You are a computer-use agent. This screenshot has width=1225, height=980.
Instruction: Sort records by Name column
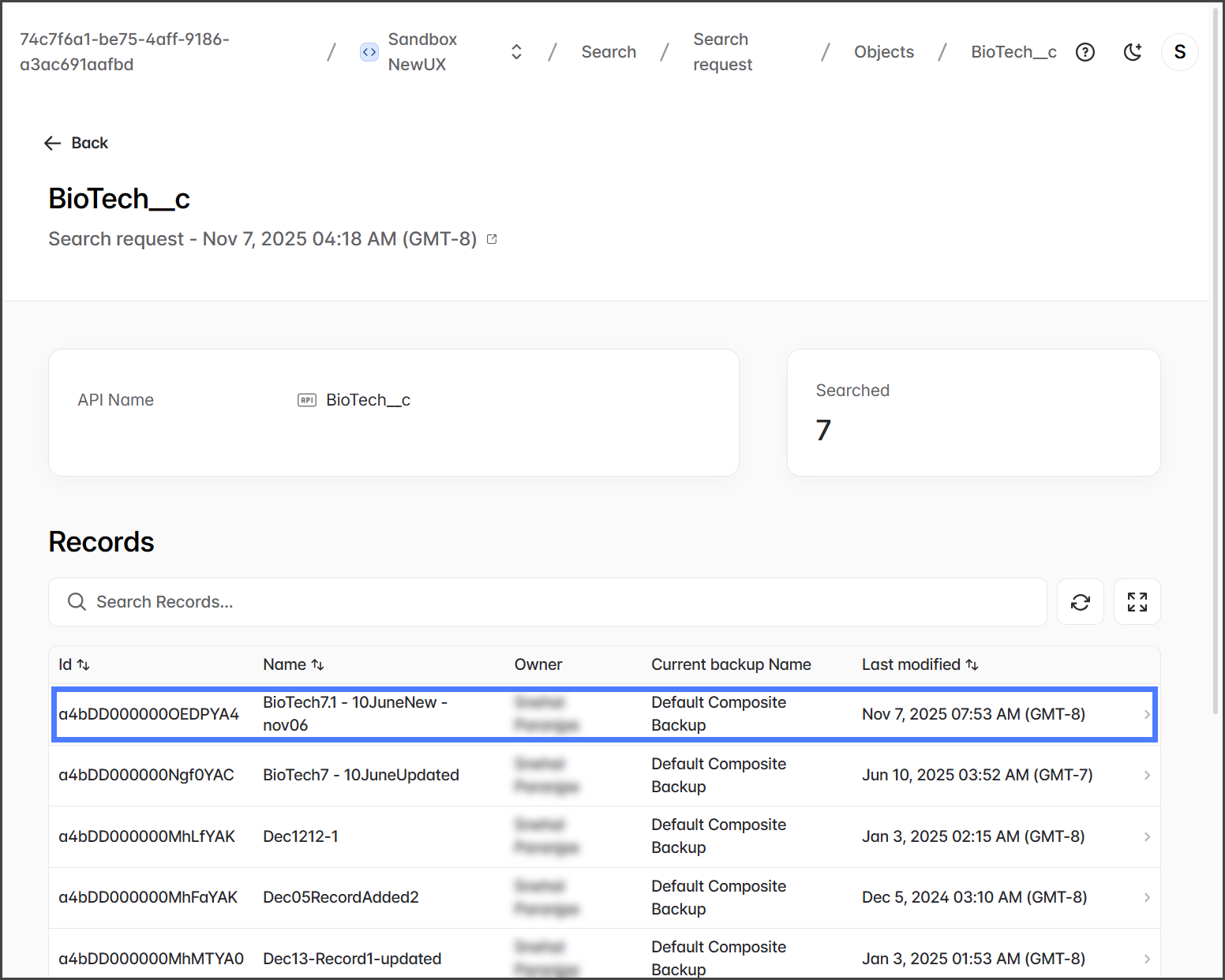[317, 665]
